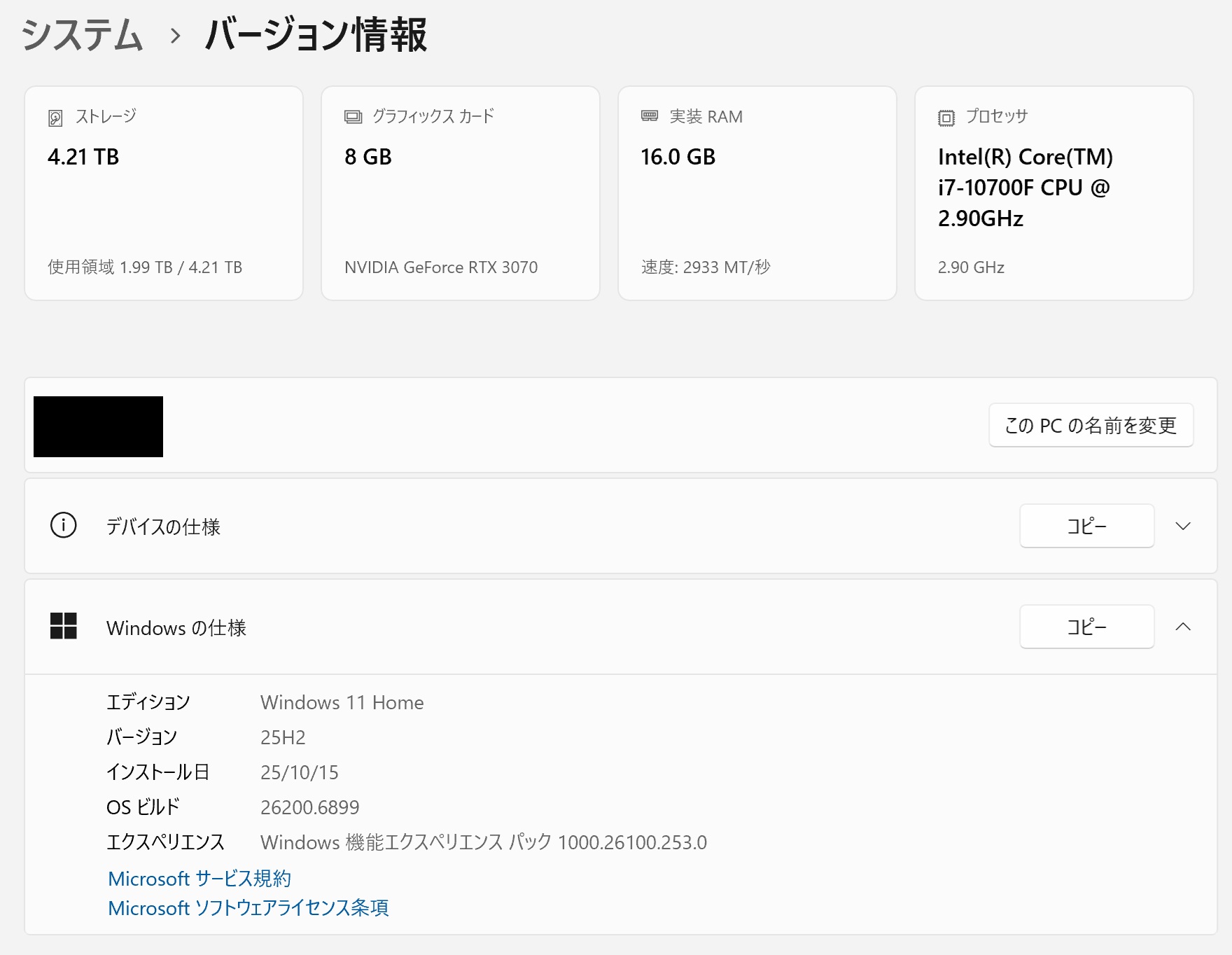The height and width of the screenshot is (955, 1232).
Task: Open Microsoft サービス規約 link
Action: tap(199, 878)
